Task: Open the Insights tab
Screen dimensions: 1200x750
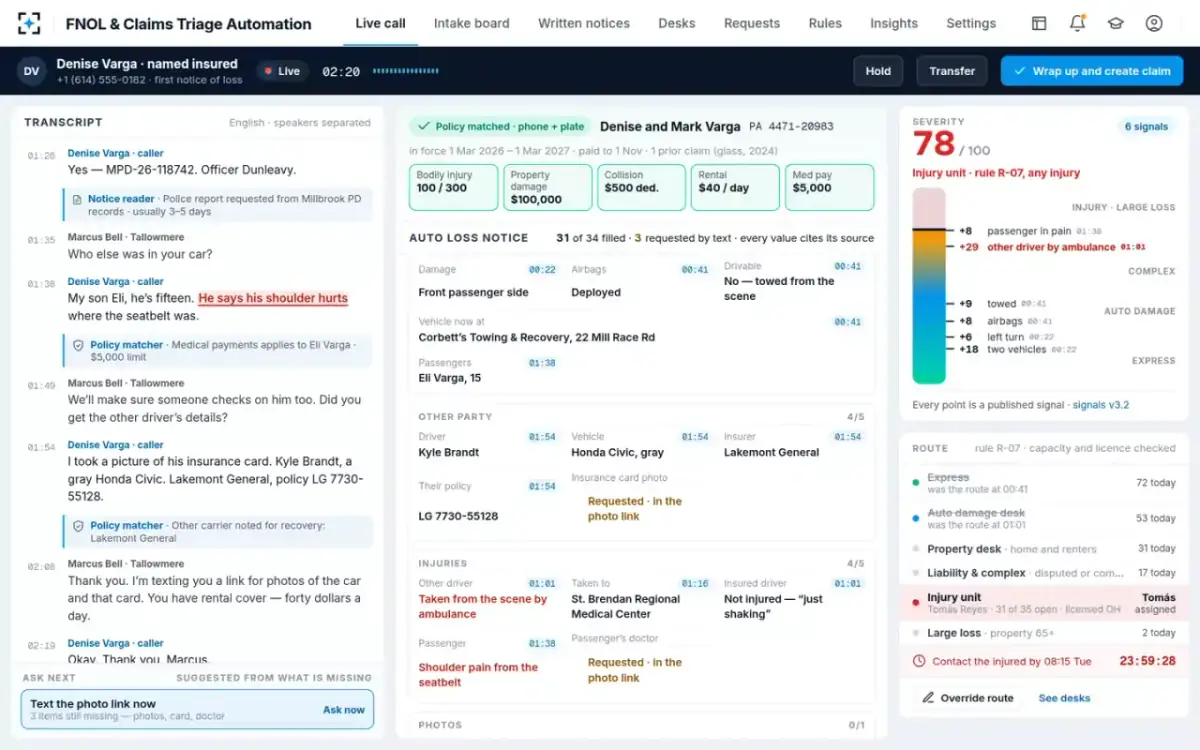Action: (894, 23)
